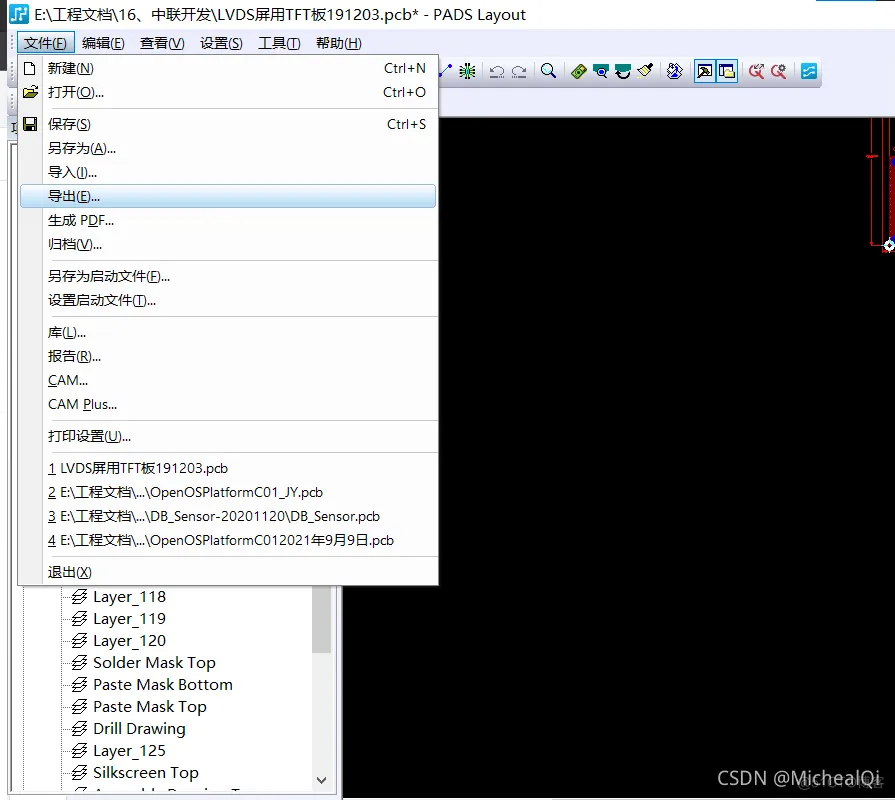Select Solder Mask Top layer

click(154, 663)
